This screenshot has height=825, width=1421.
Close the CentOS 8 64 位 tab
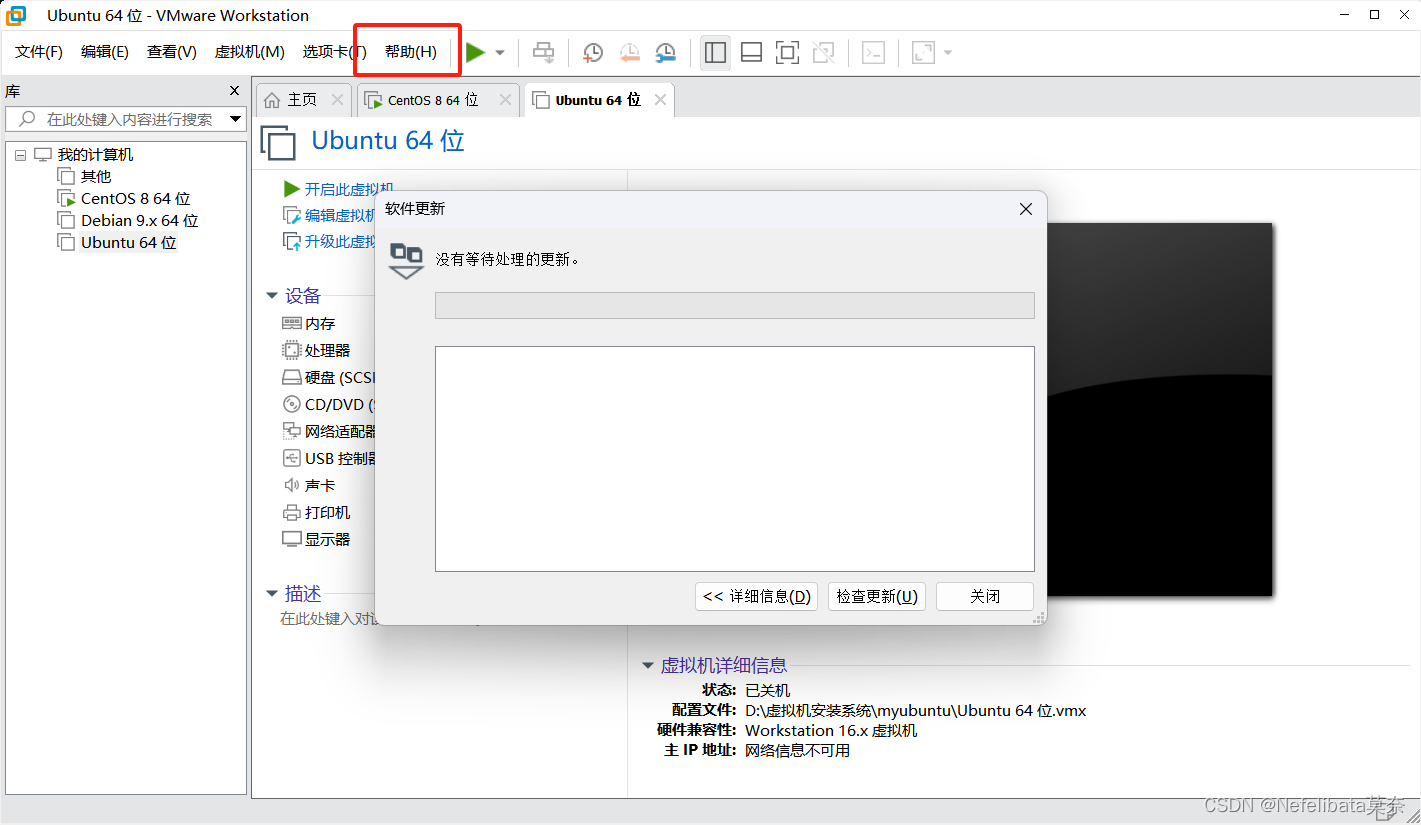coord(505,100)
